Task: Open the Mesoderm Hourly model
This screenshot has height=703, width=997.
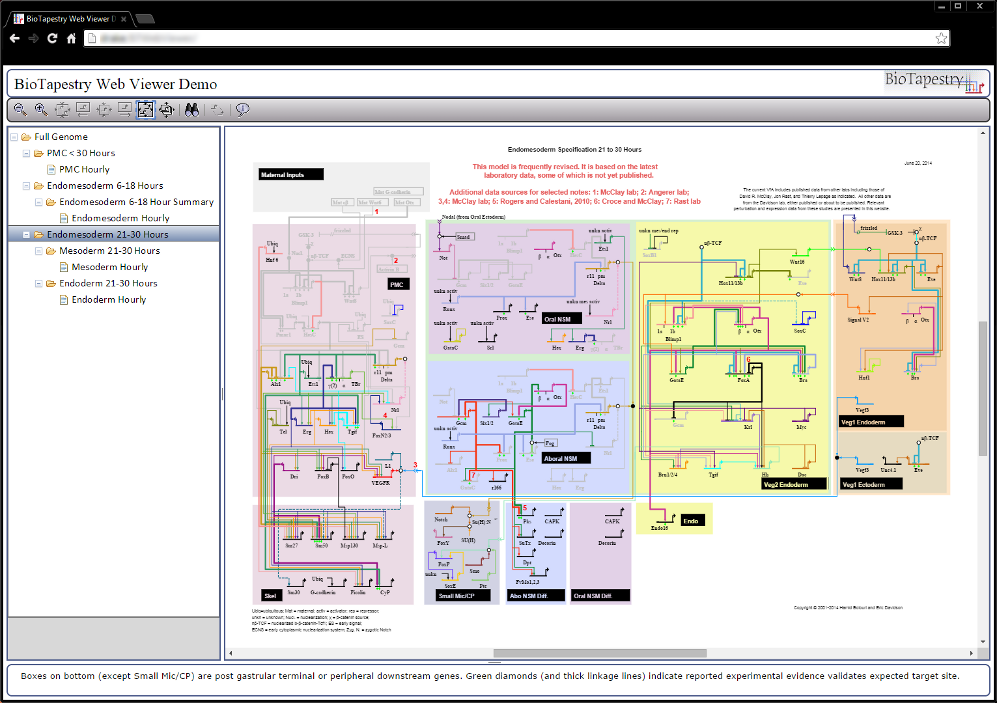Action: (109, 267)
